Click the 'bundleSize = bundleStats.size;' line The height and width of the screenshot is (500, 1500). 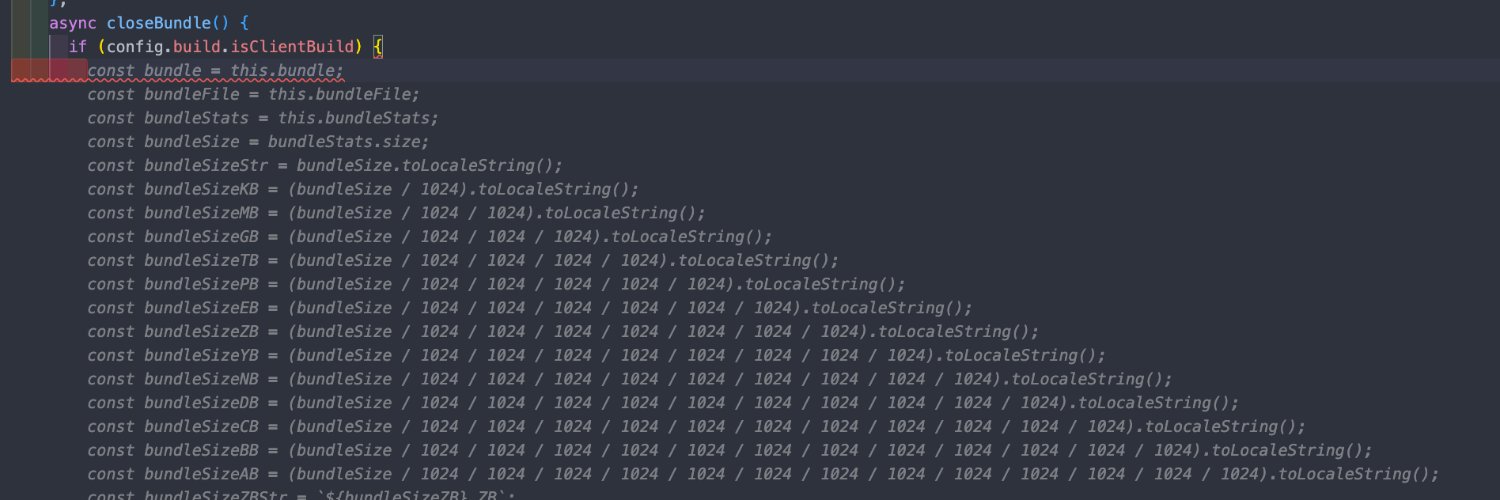[x=287, y=142]
